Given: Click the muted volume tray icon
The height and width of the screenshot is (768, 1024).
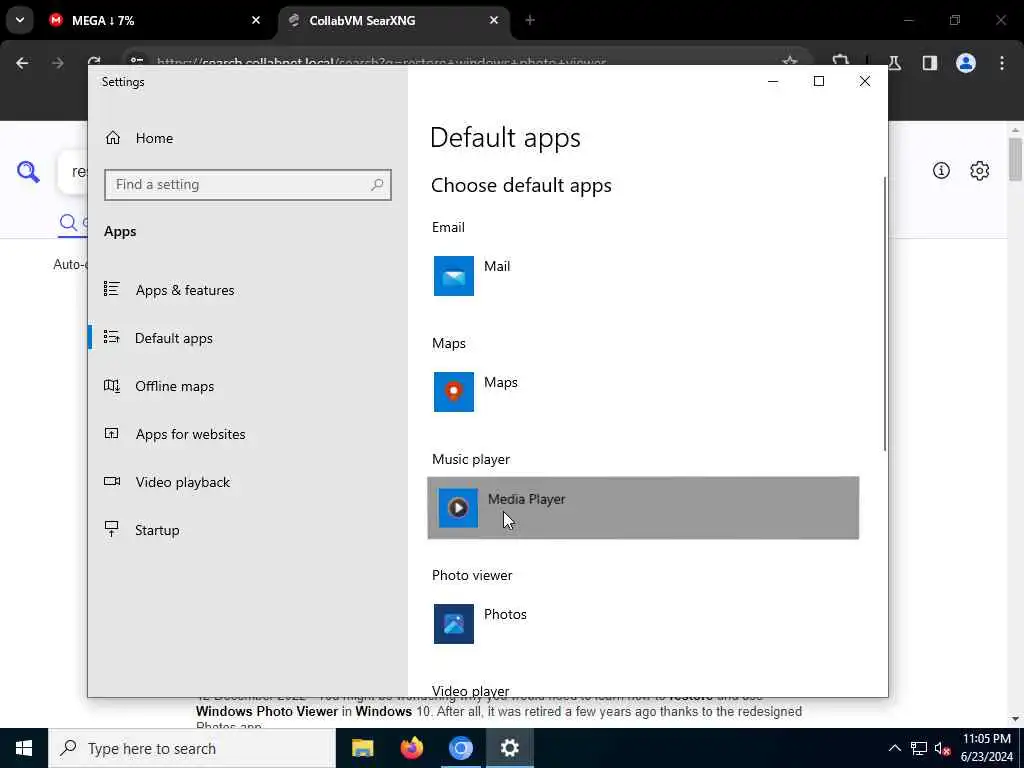Looking at the screenshot, I should click(942, 748).
